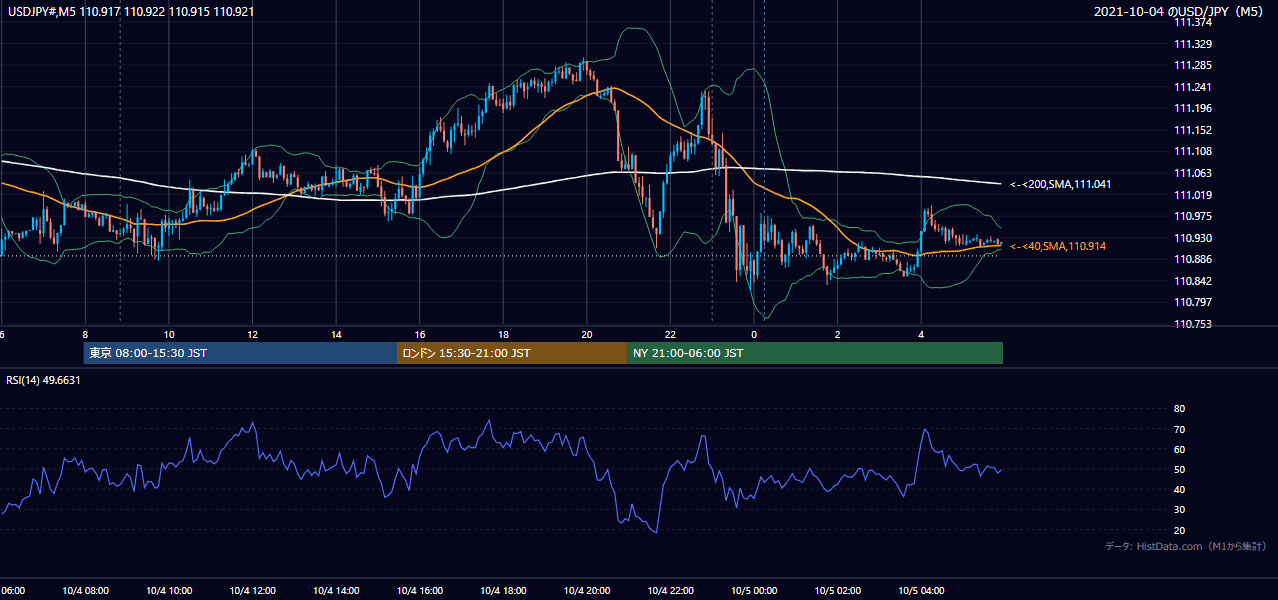Click the 10/4 20:00 bottom time label

[x=586, y=590]
